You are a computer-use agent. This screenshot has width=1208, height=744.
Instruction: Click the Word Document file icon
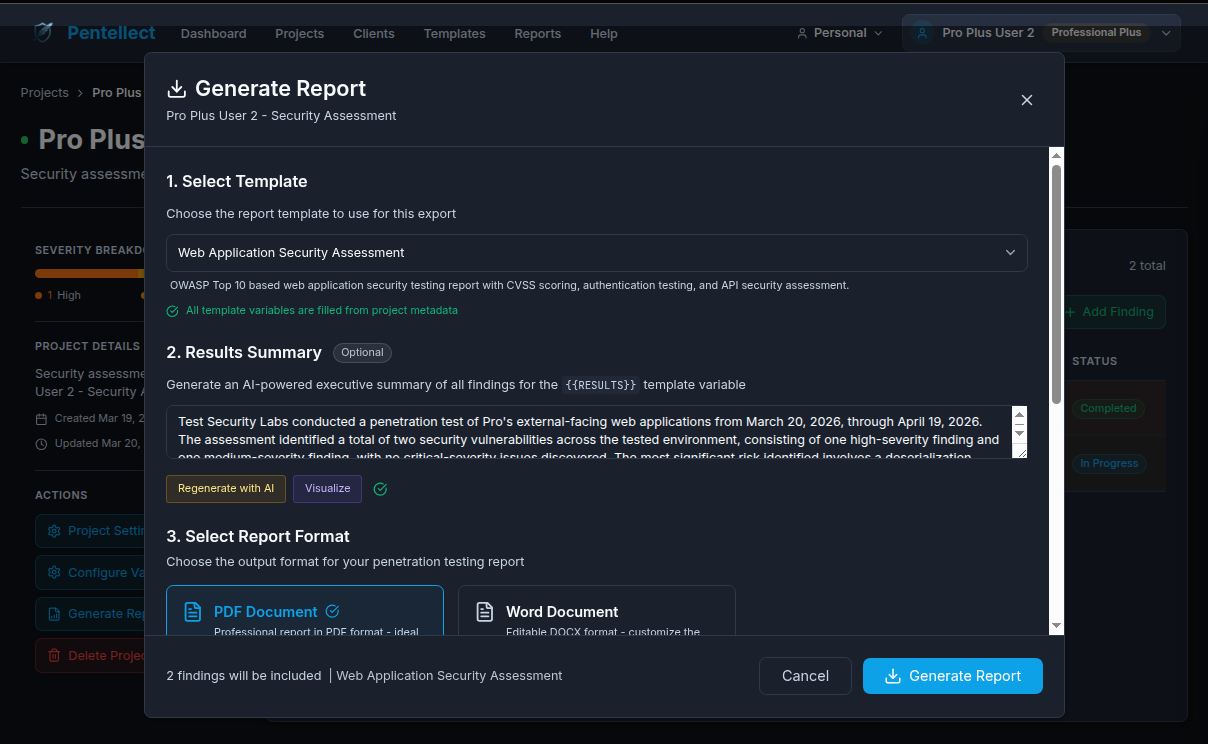click(x=485, y=612)
